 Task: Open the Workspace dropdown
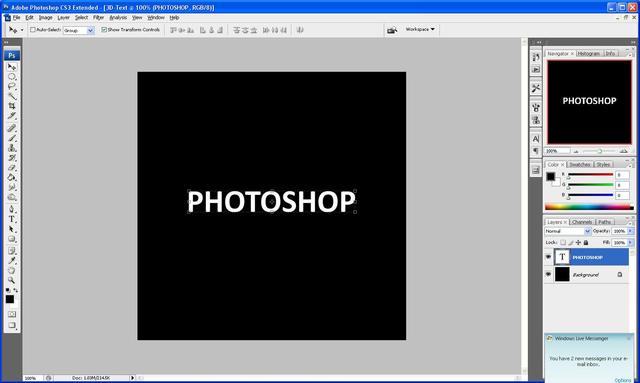[420, 29]
